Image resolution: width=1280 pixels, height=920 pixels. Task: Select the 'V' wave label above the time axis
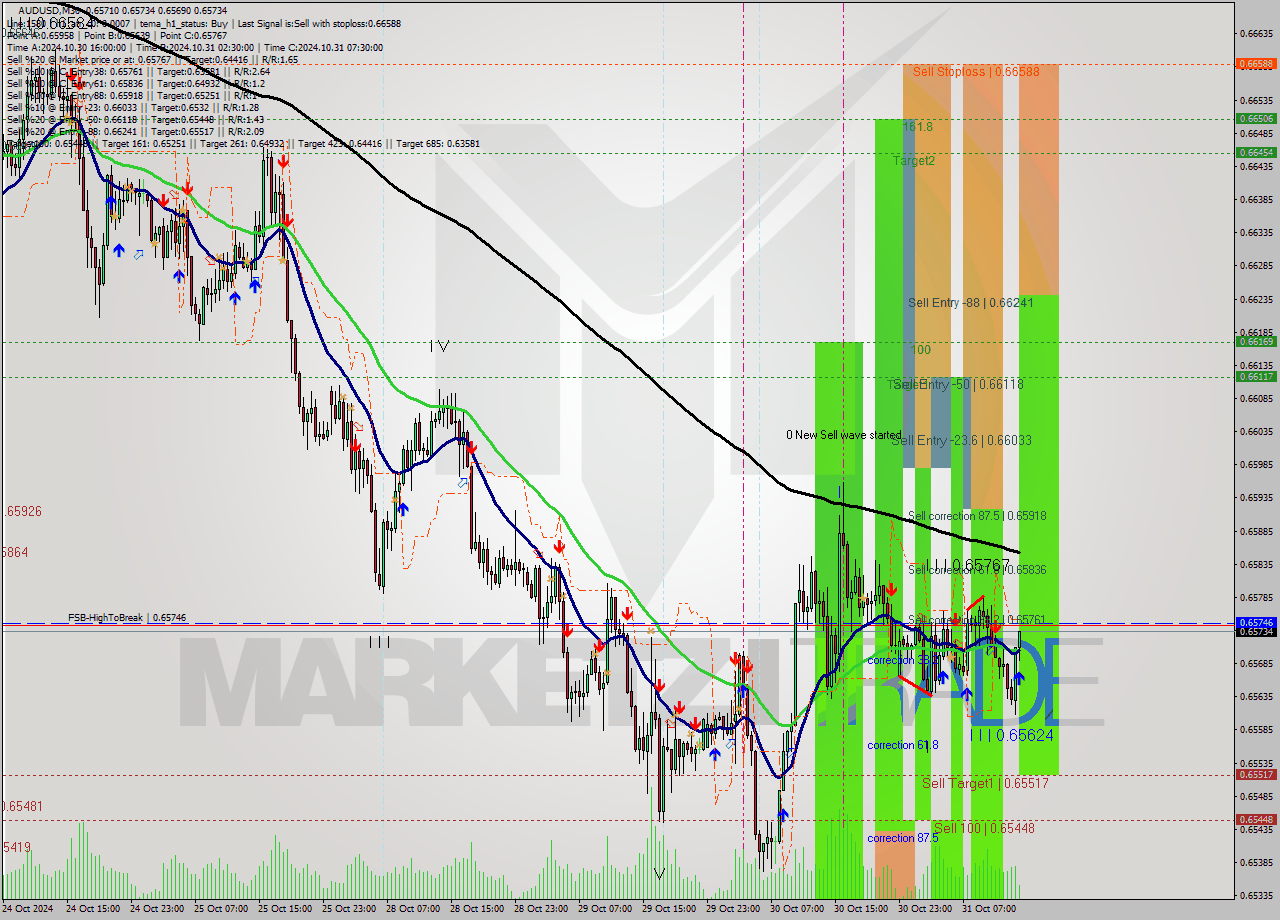click(x=659, y=873)
